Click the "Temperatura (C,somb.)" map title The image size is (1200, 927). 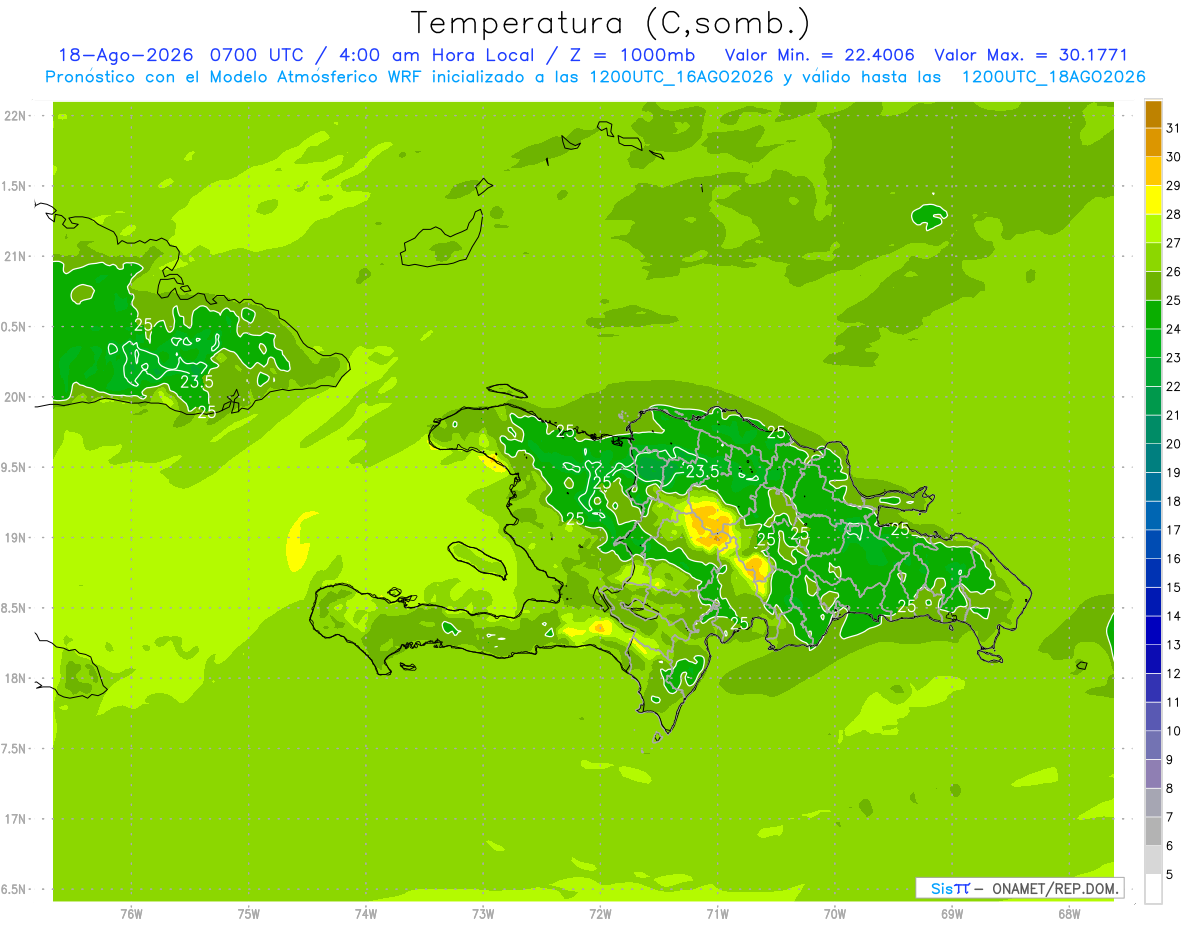point(610,23)
